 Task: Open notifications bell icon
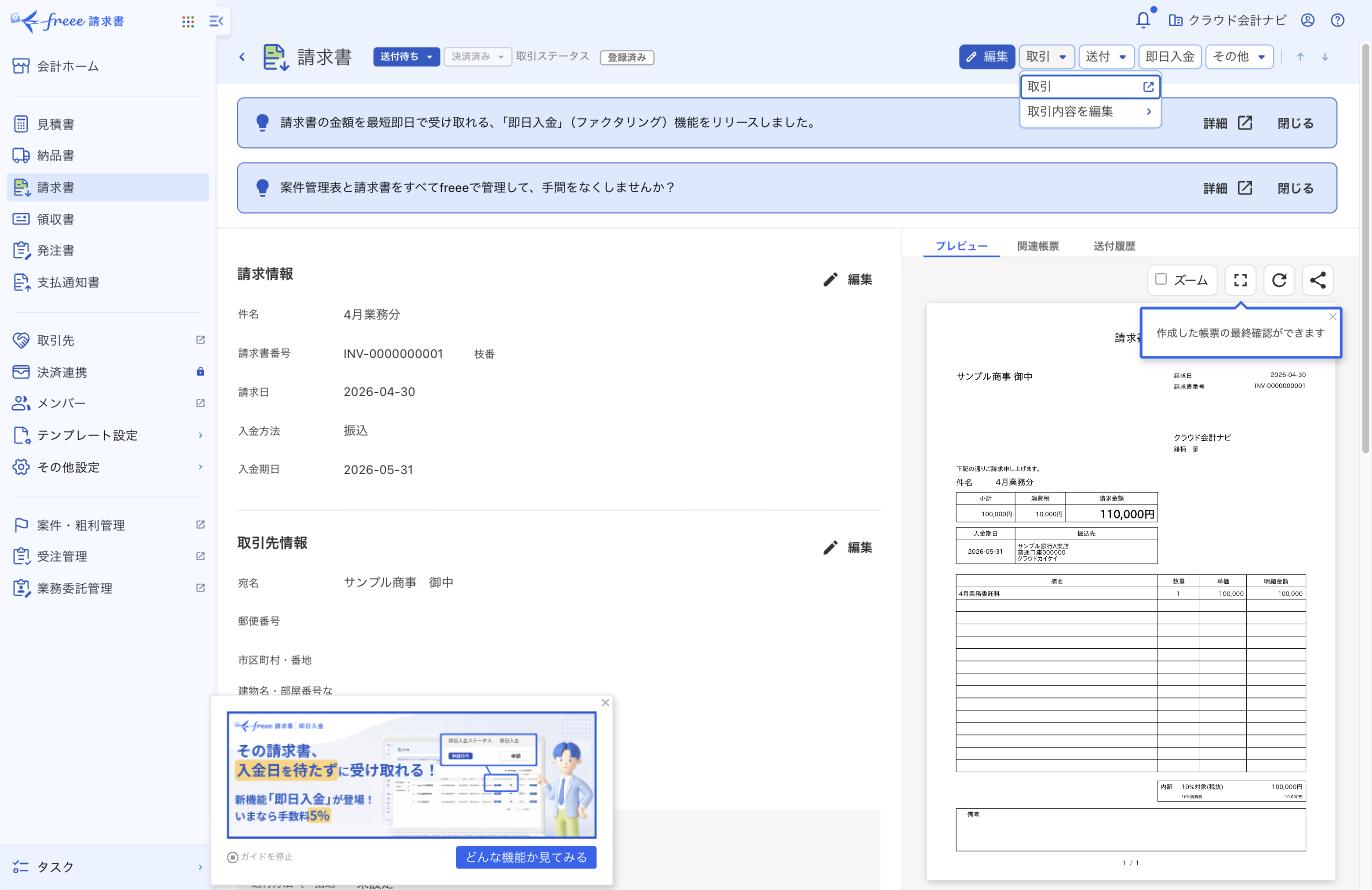pos(1143,20)
